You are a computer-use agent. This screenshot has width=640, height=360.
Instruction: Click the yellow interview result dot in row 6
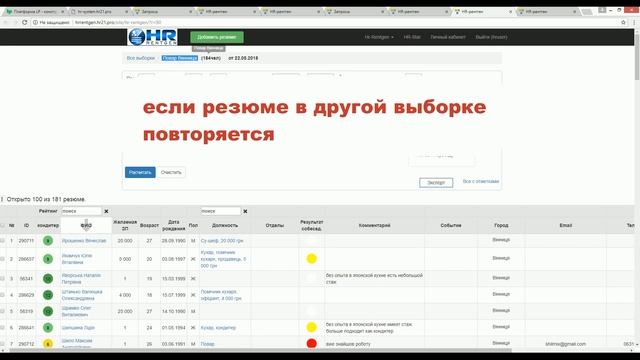point(311,327)
